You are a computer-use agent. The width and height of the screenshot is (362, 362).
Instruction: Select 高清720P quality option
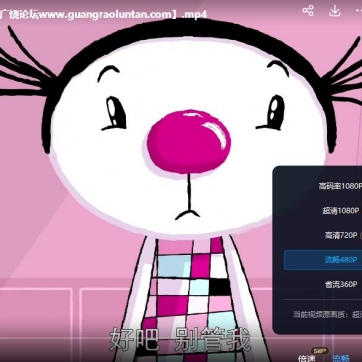tap(341, 235)
